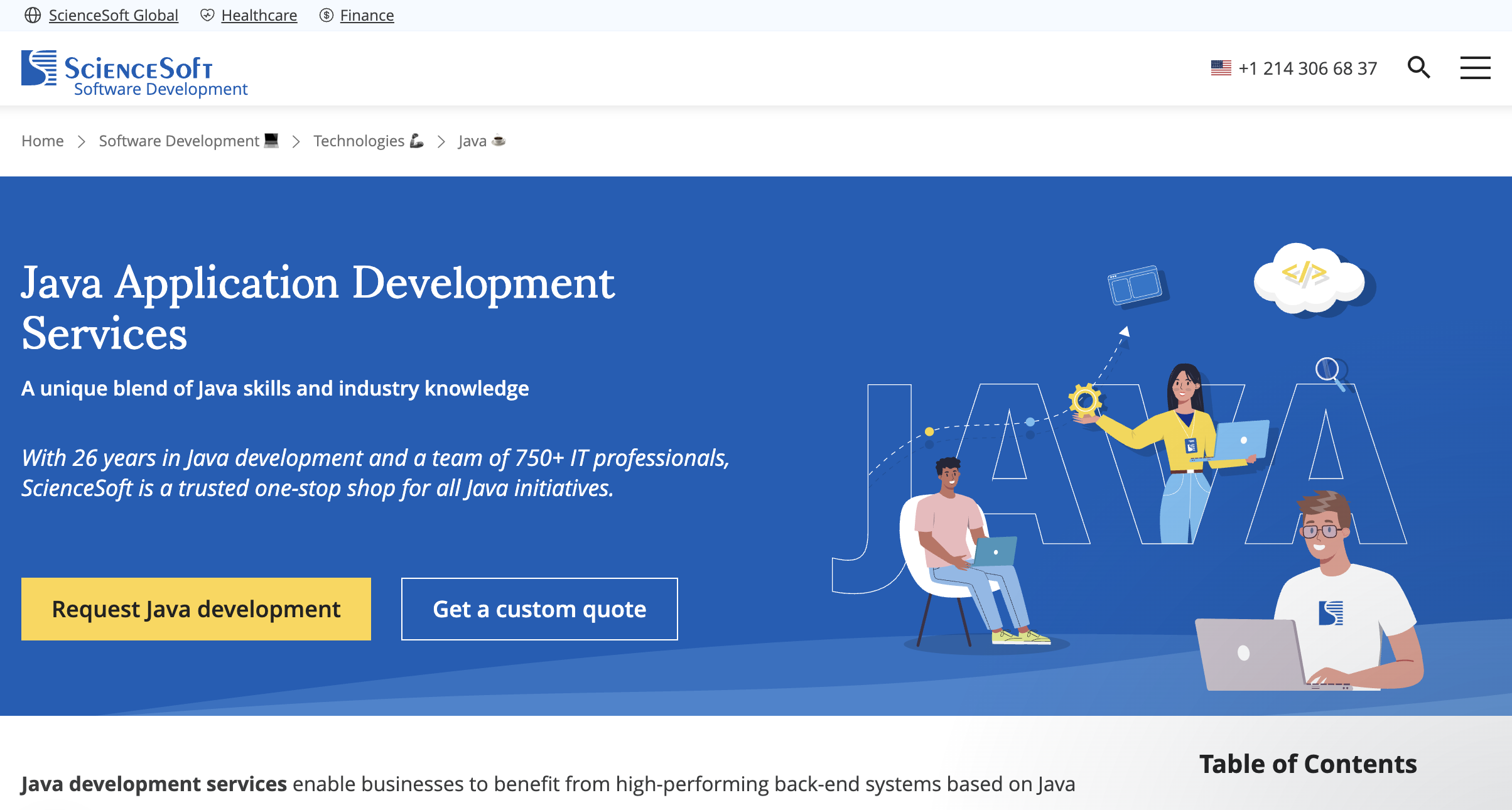Click the chevron after Home breadcrumb
The image size is (1512, 810).
click(x=82, y=141)
